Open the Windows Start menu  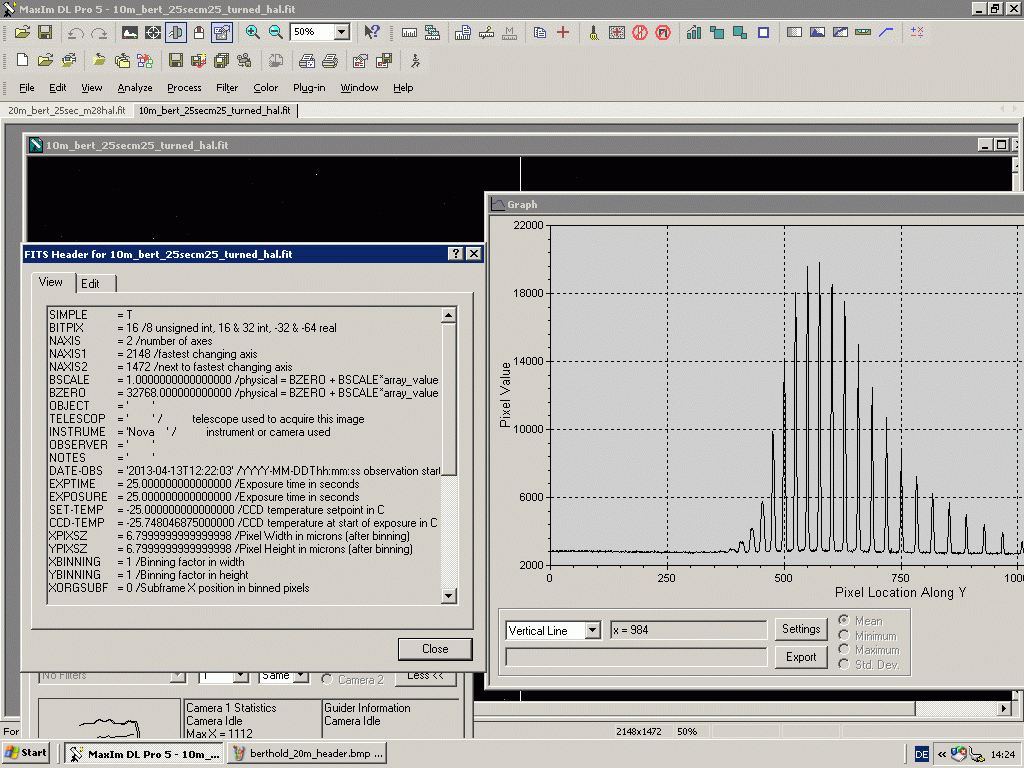(x=27, y=753)
